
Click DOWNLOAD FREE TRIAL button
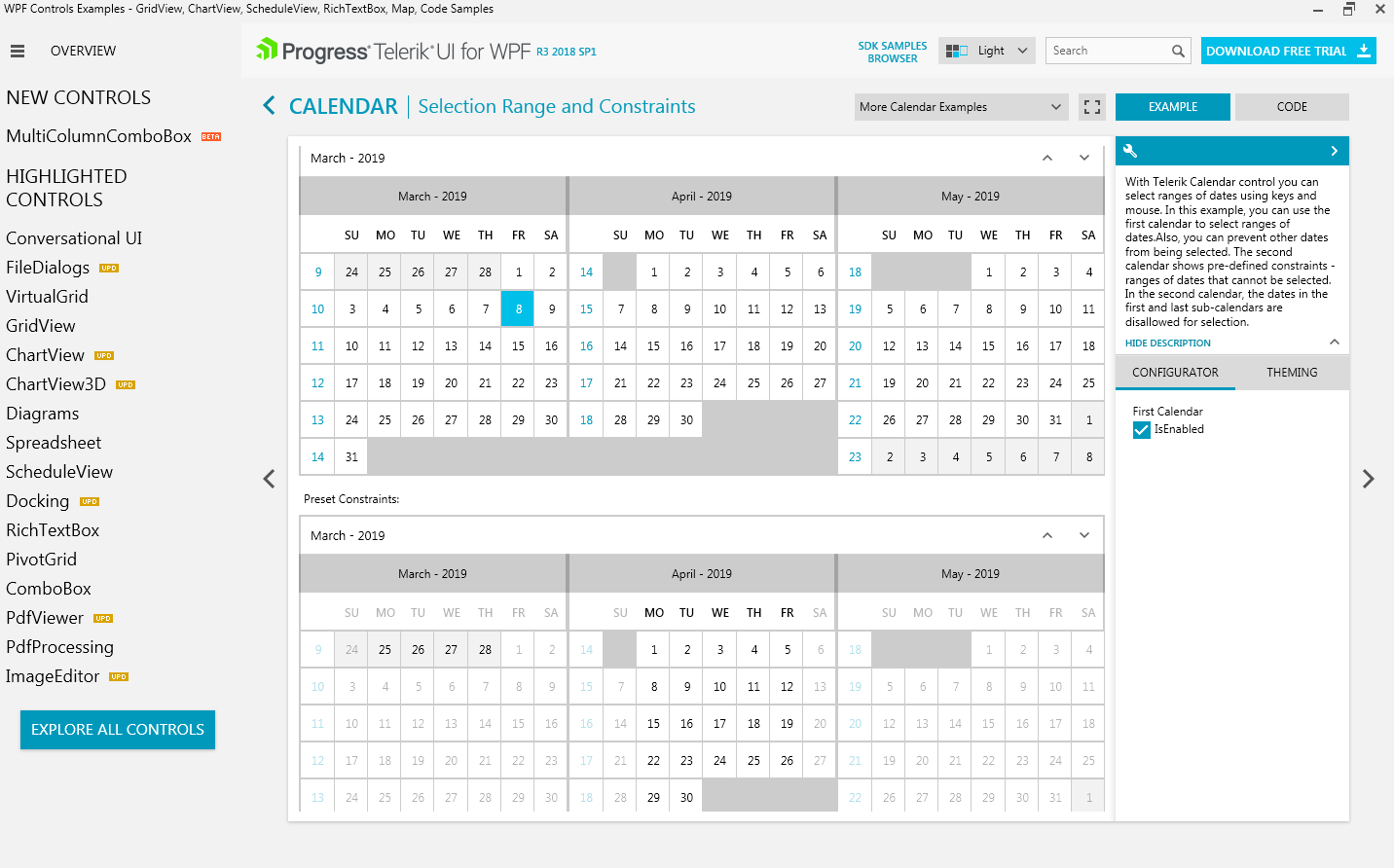1288,51
